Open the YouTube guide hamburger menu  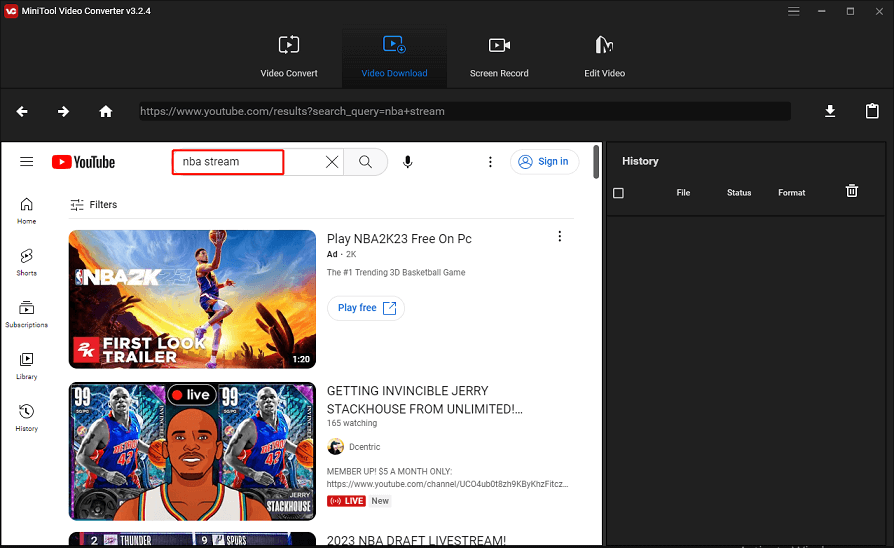point(26,162)
